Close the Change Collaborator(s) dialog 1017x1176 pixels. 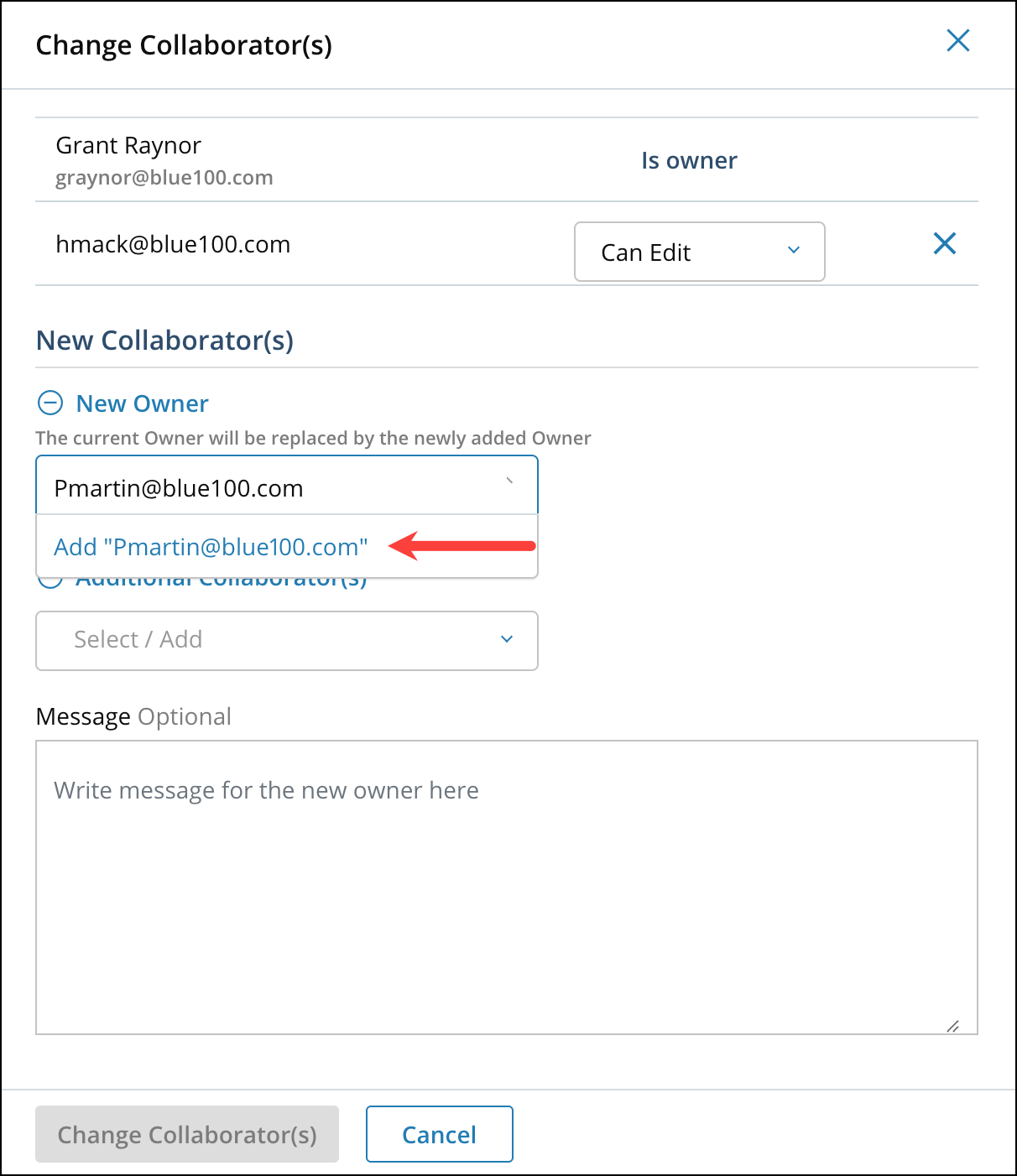pyautogui.click(x=957, y=40)
